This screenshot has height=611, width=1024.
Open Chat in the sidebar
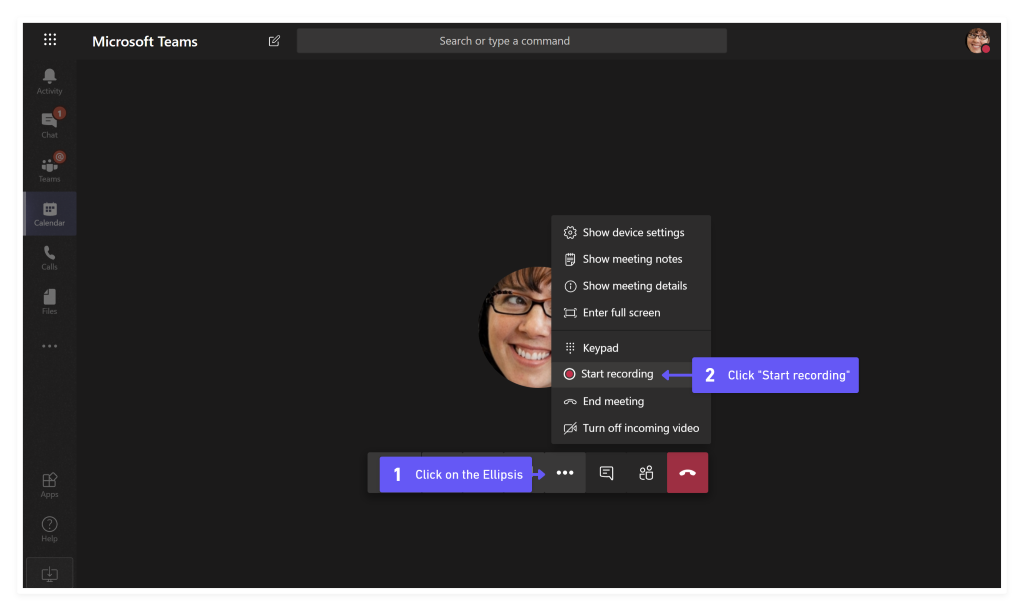(50, 125)
